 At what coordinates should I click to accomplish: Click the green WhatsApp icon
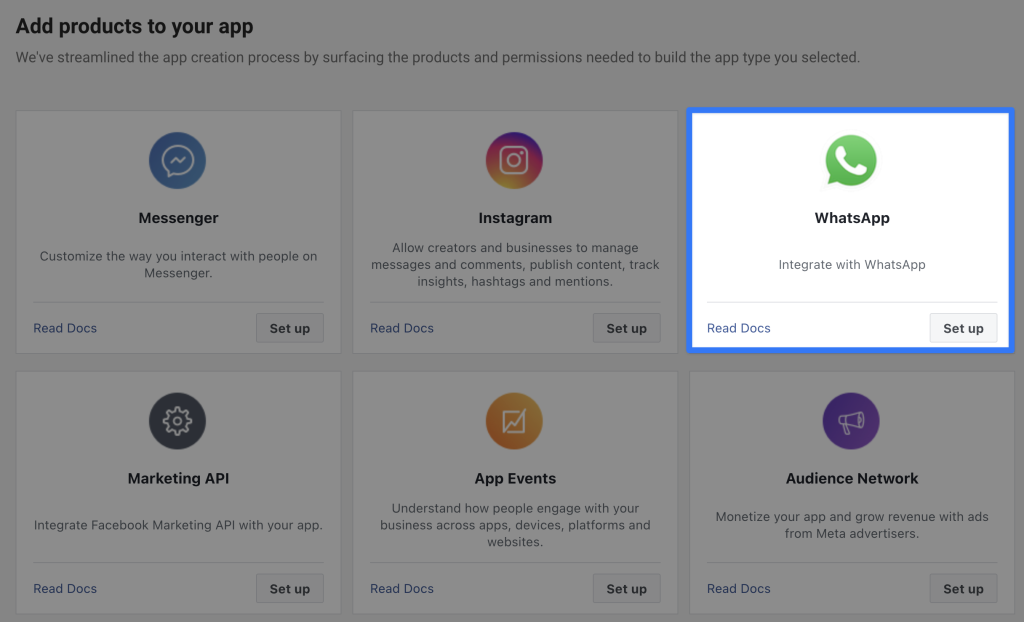pyautogui.click(x=851, y=160)
